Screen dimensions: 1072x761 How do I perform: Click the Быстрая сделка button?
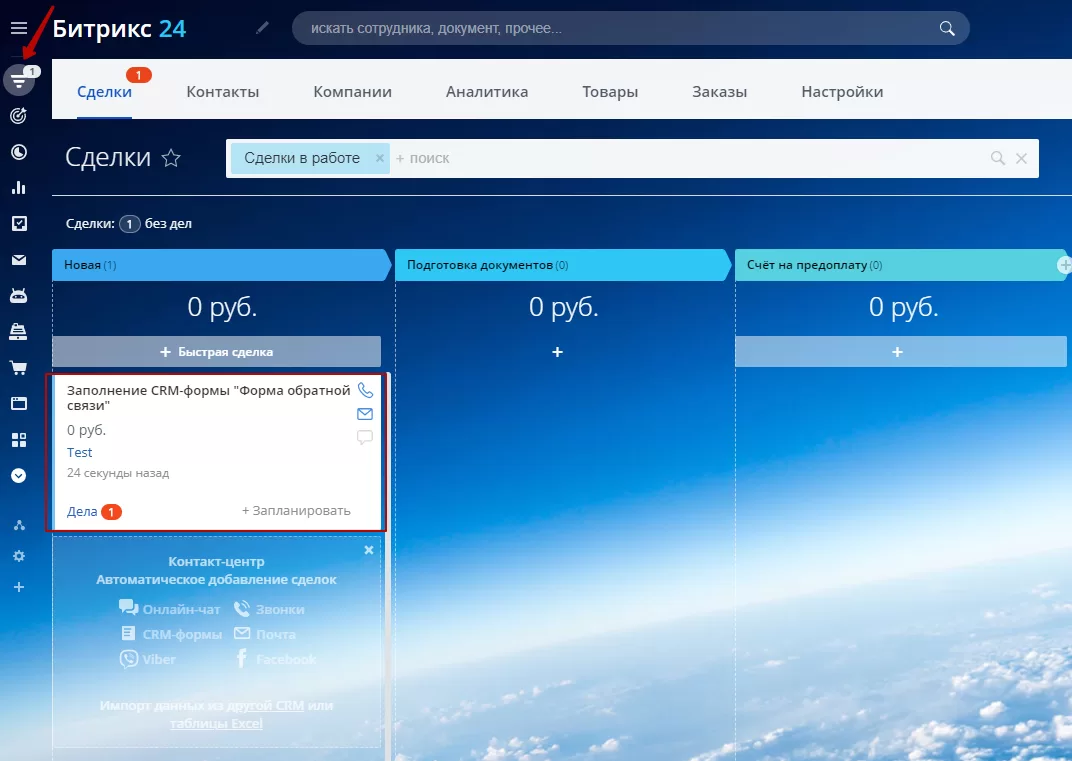point(217,351)
